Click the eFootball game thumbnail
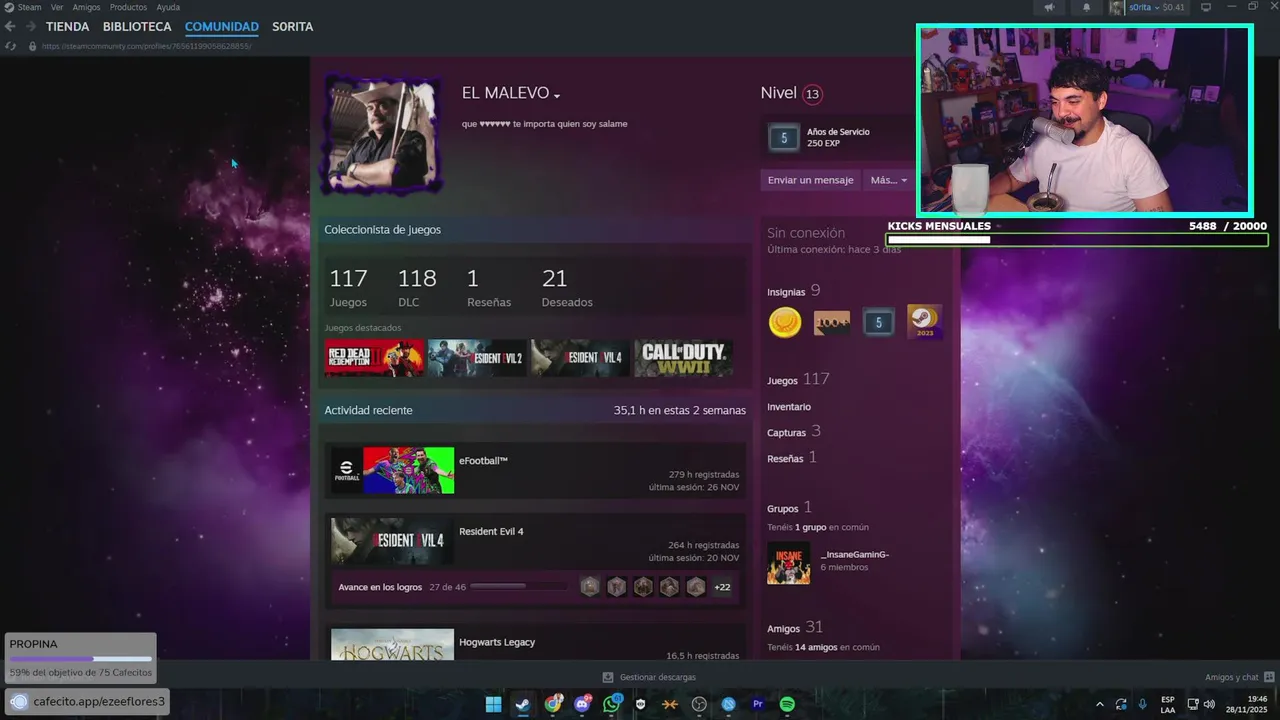Screen dimensions: 1280x720 pyautogui.click(x=392, y=470)
